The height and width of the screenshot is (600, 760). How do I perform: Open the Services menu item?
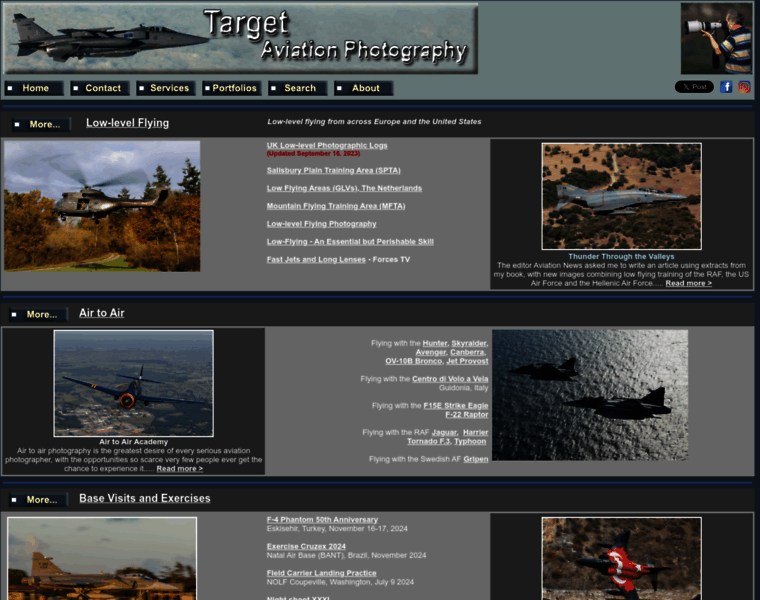(x=166, y=88)
